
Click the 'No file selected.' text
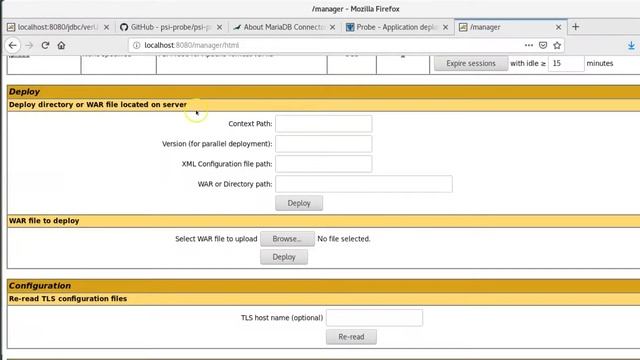(344, 239)
